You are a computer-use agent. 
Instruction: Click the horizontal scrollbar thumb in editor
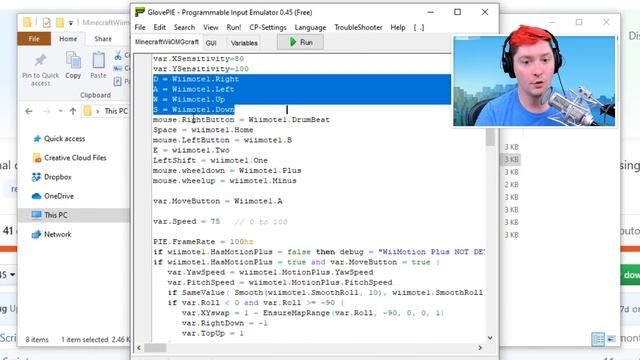point(156,348)
